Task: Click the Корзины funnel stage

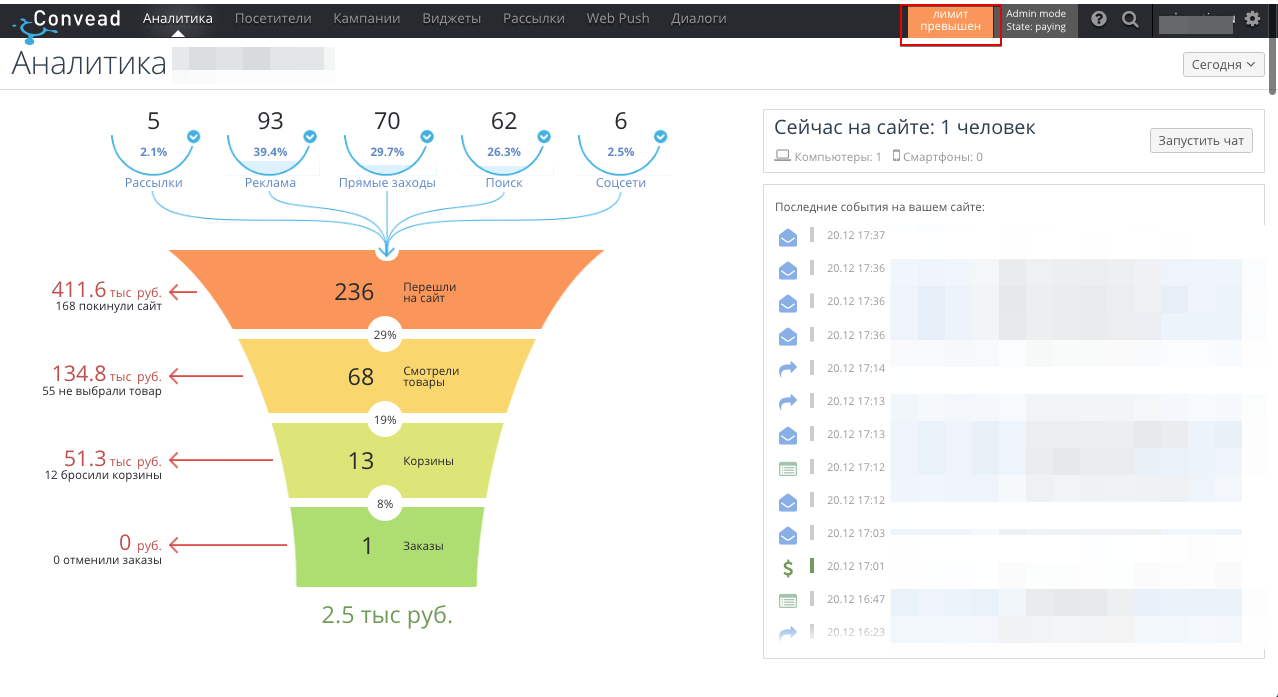Action: (x=387, y=461)
